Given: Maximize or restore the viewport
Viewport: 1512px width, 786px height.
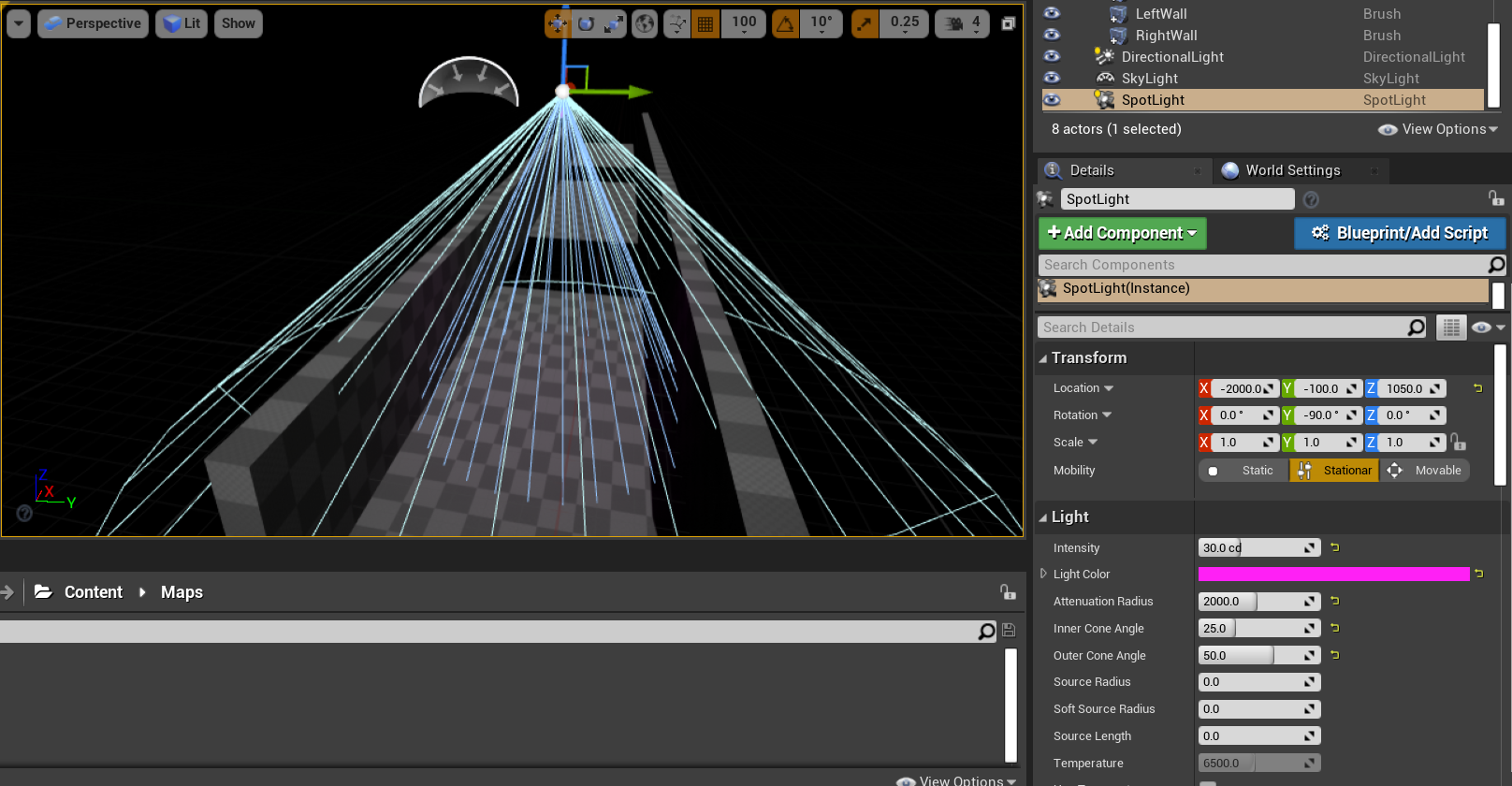Looking at the screenshot, I should (x=1008, y=23).
